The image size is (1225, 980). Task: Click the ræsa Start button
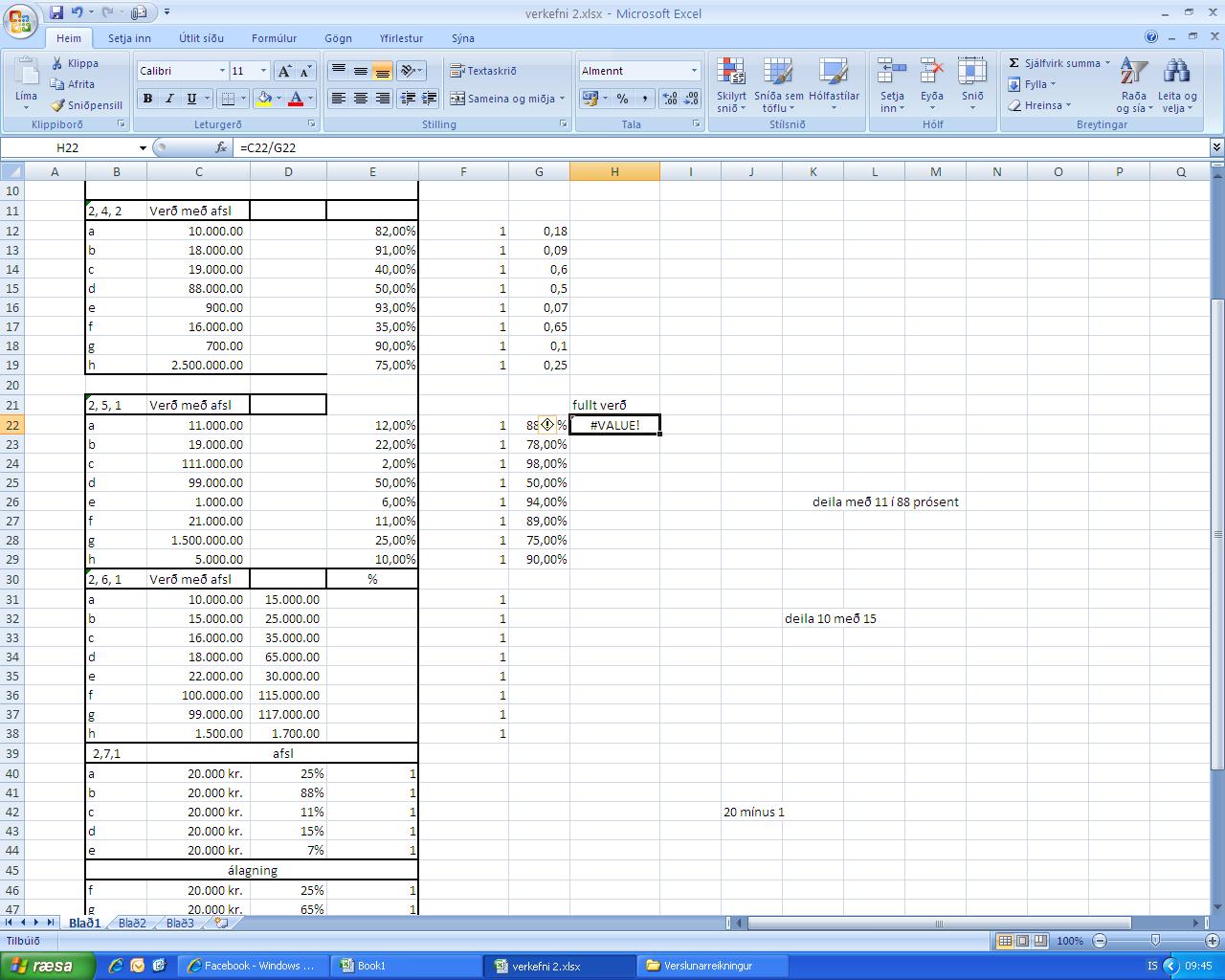click(x=46, y=966)
